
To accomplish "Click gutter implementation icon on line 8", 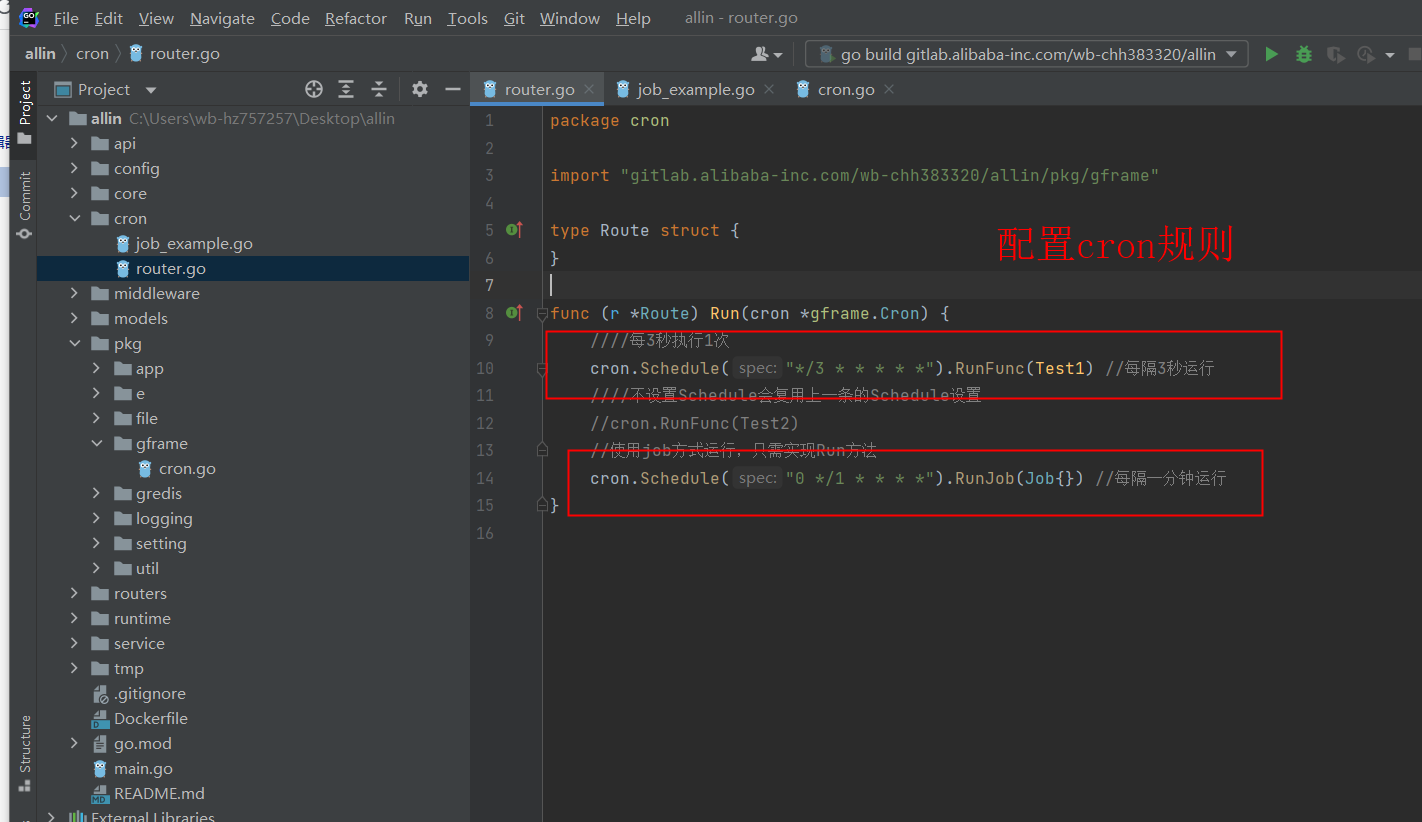I will coord(514,313).
